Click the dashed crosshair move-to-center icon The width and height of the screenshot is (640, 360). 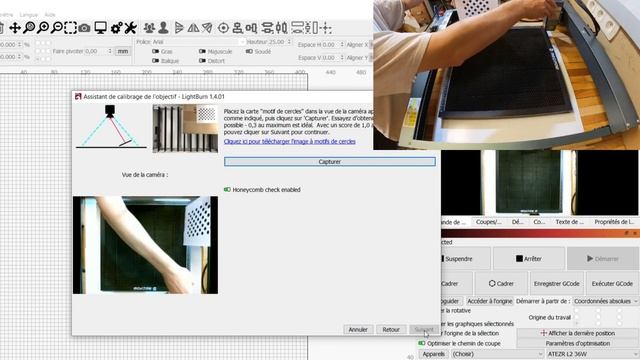click(x=325, y=28)
